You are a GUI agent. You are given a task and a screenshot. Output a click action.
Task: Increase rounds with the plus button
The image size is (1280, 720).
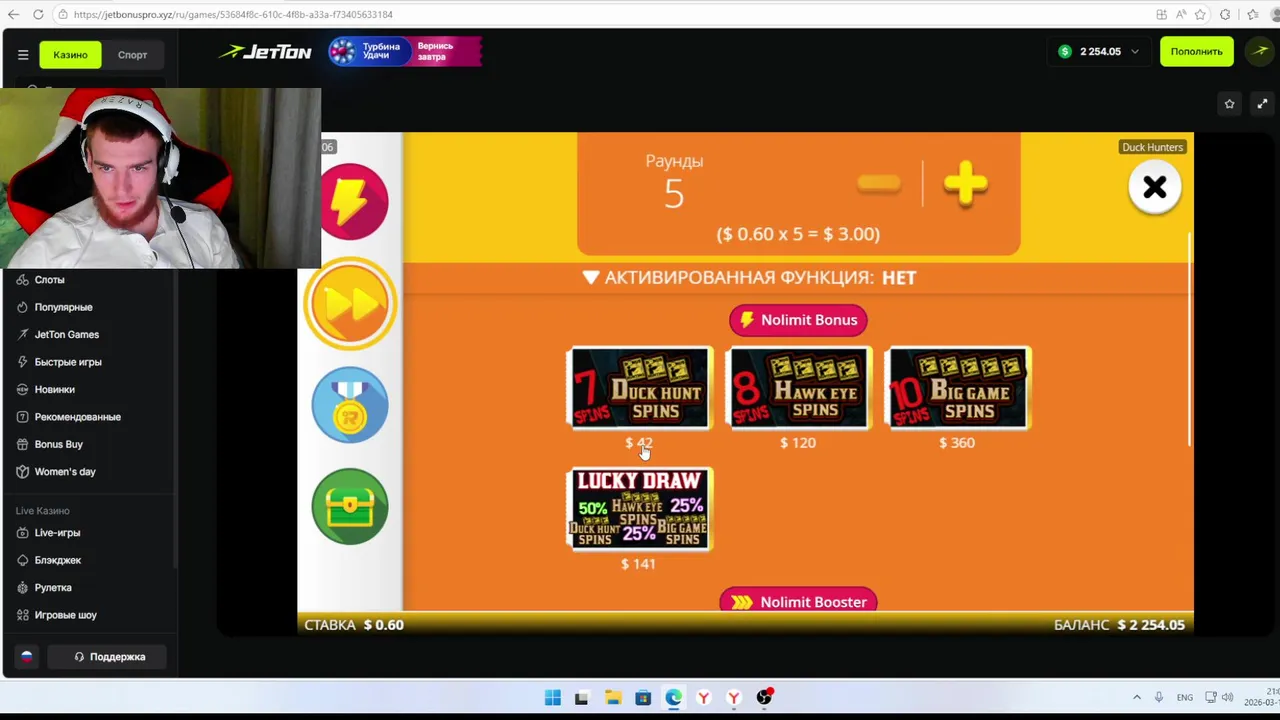coord(965,184)
